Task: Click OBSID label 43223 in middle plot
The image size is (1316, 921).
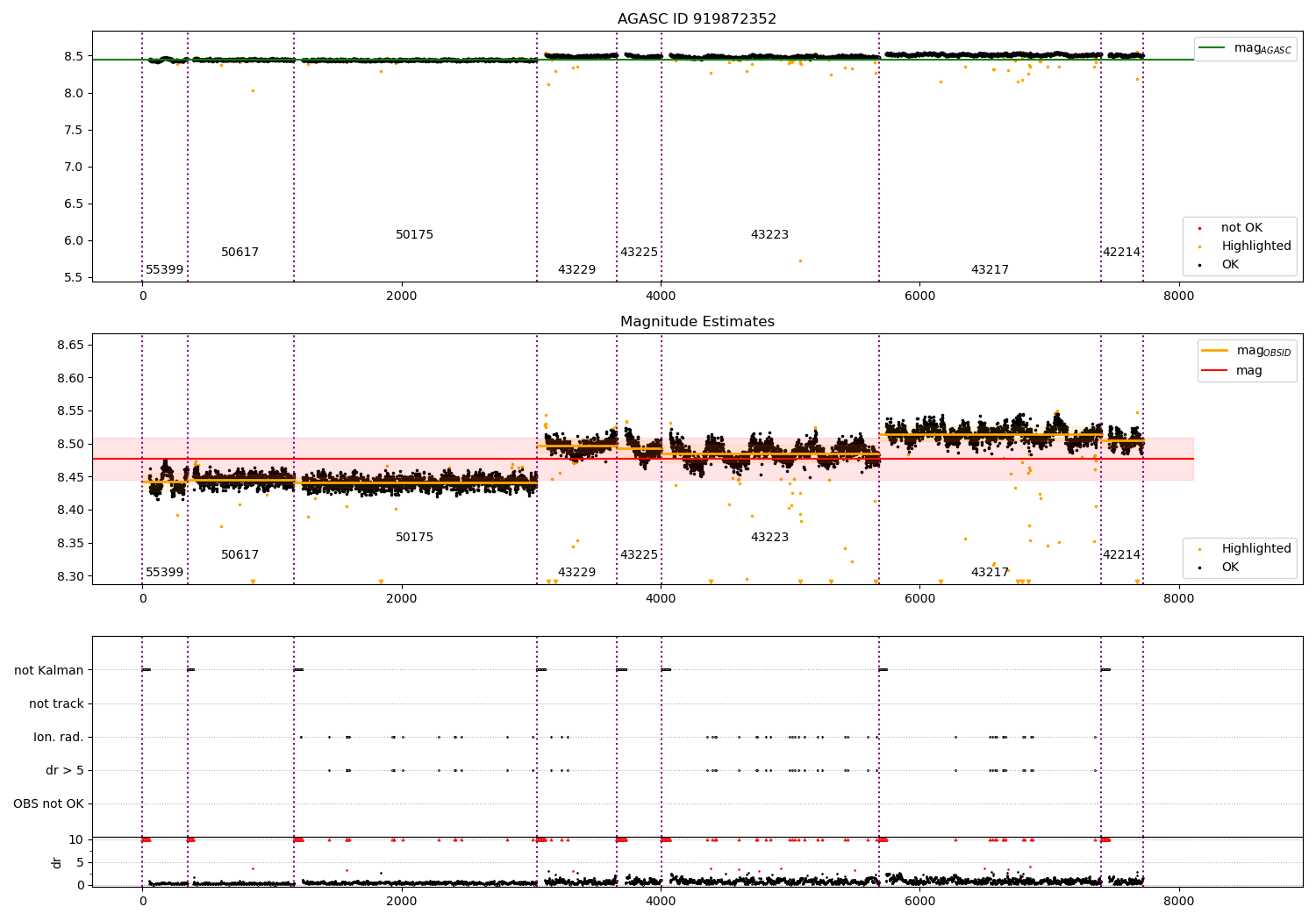Action: pyautogui.click(x=769, y=538)
